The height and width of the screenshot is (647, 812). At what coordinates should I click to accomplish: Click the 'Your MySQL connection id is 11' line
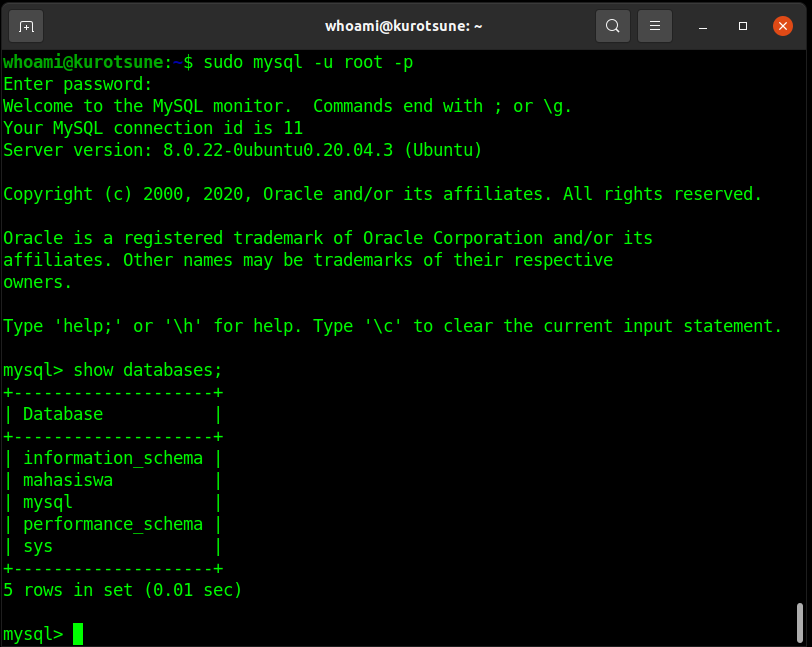coord(153,128)
